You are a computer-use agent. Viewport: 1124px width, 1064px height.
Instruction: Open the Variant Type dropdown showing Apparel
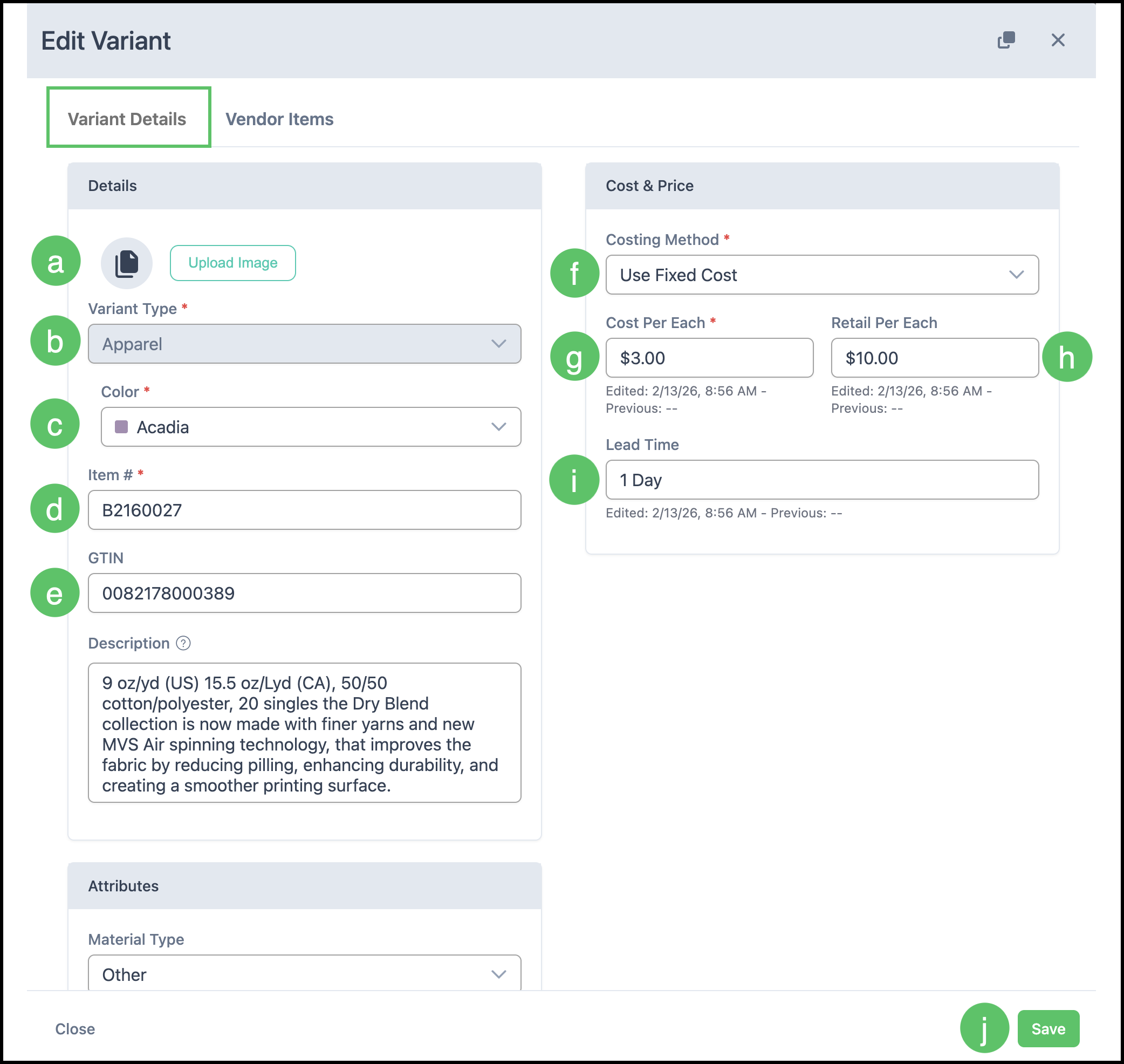[x=304, y=344]
